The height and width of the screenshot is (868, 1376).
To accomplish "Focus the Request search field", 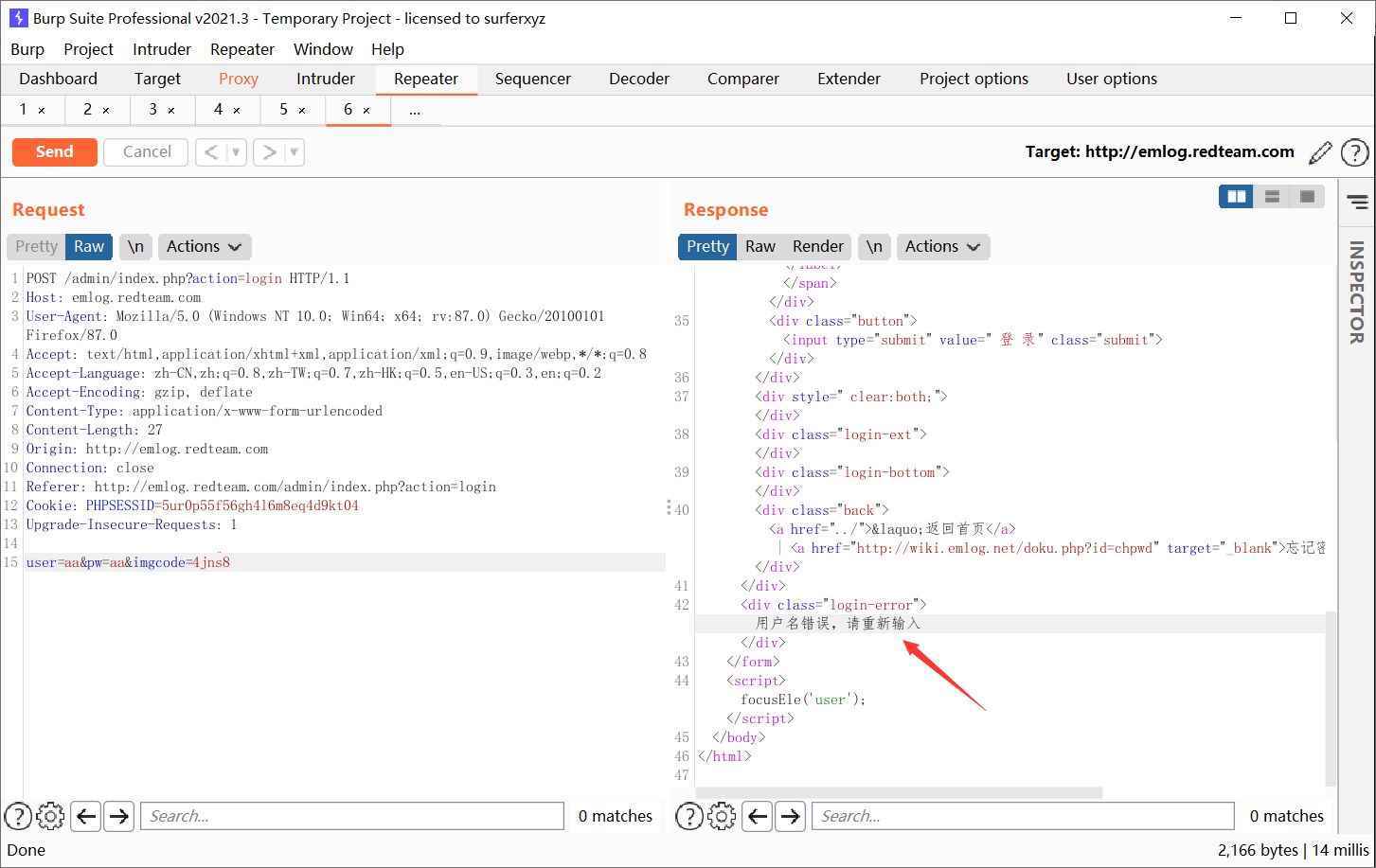I will point(352,816).
